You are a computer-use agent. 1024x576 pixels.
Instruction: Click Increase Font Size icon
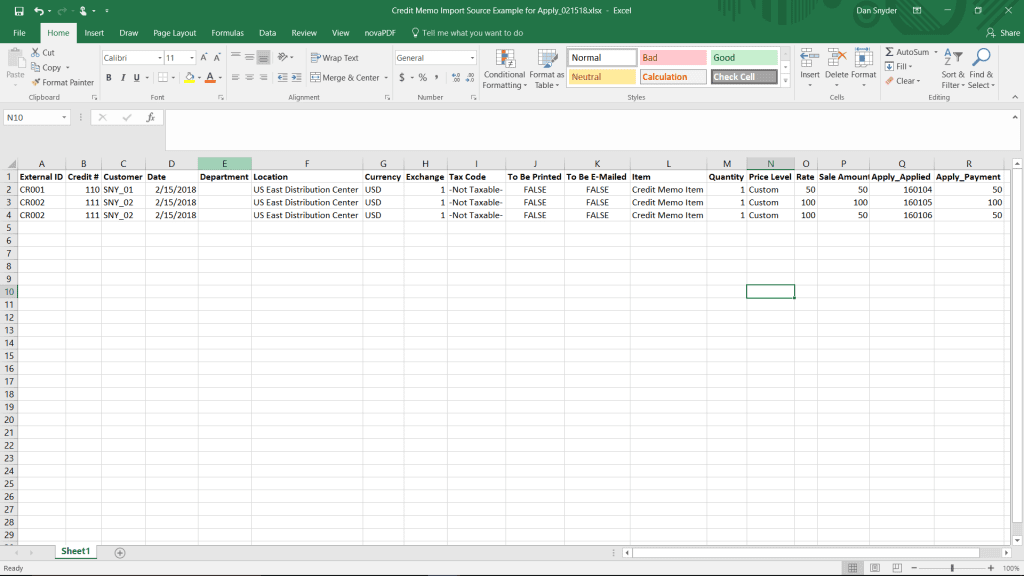click(x=203, y=58)
